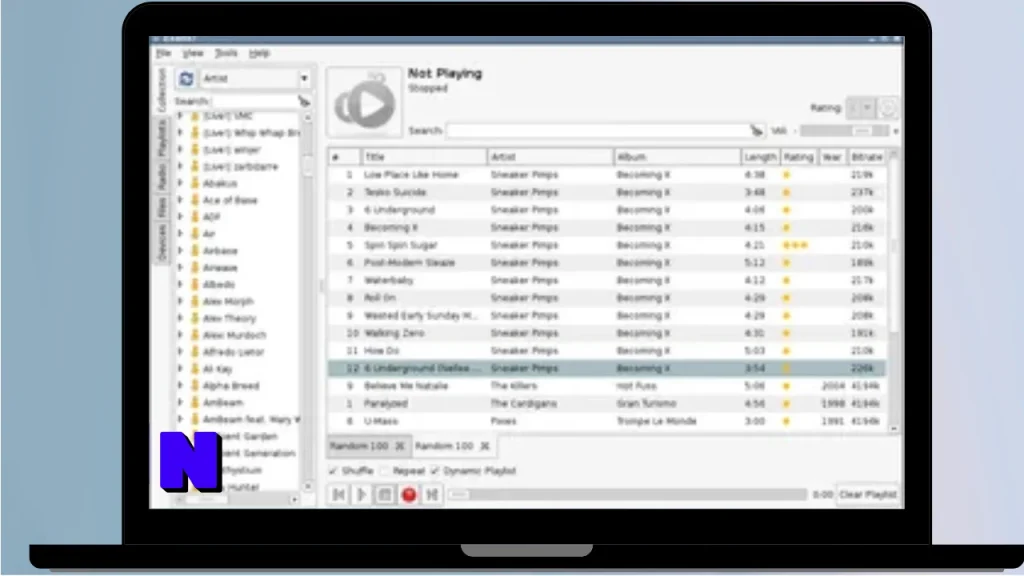Click the artist icon beside Abakus
Image resolution: width=1024 pixels, height=576 pixels.
195,184
